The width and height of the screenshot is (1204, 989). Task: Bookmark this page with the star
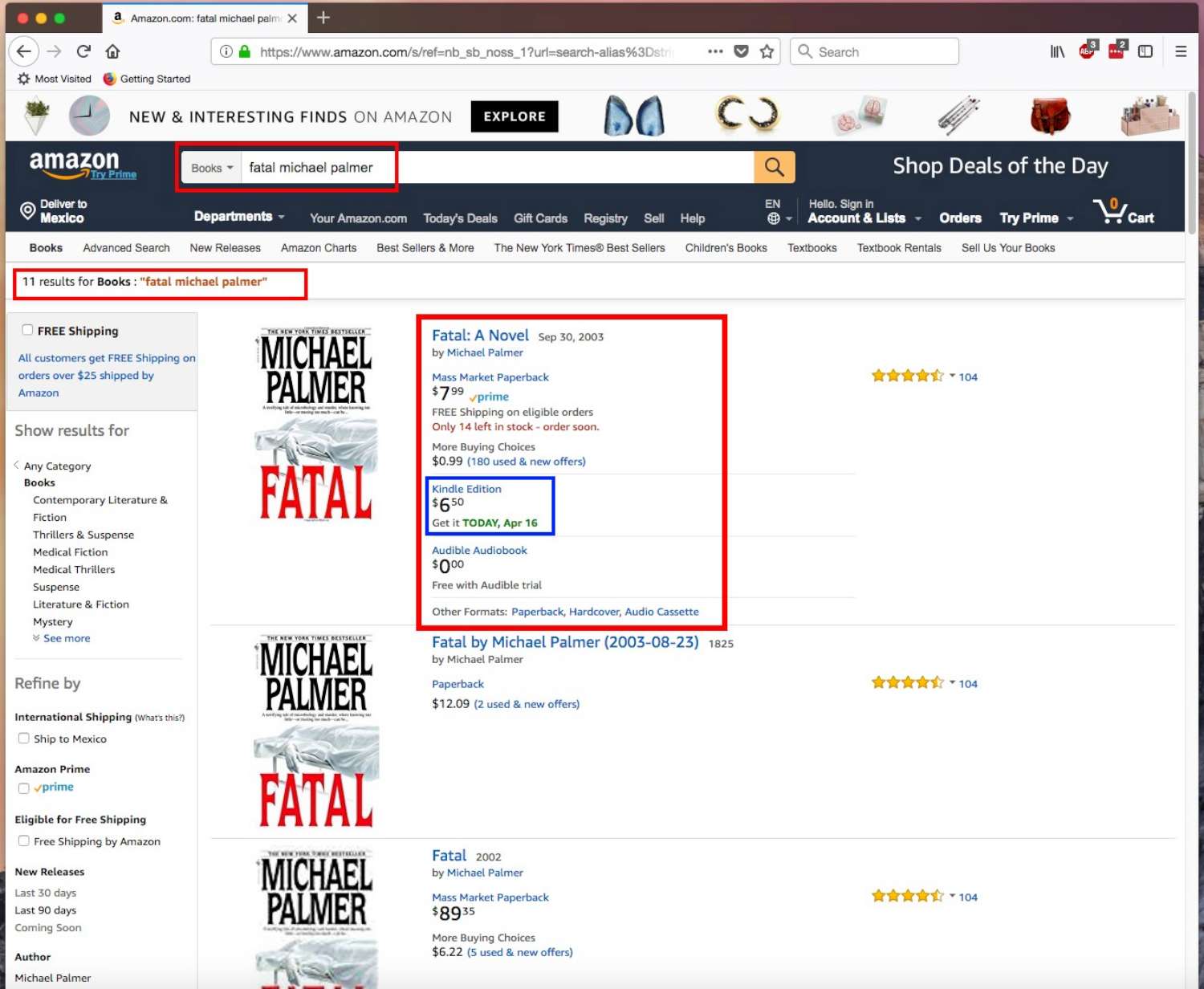[767, 51]
